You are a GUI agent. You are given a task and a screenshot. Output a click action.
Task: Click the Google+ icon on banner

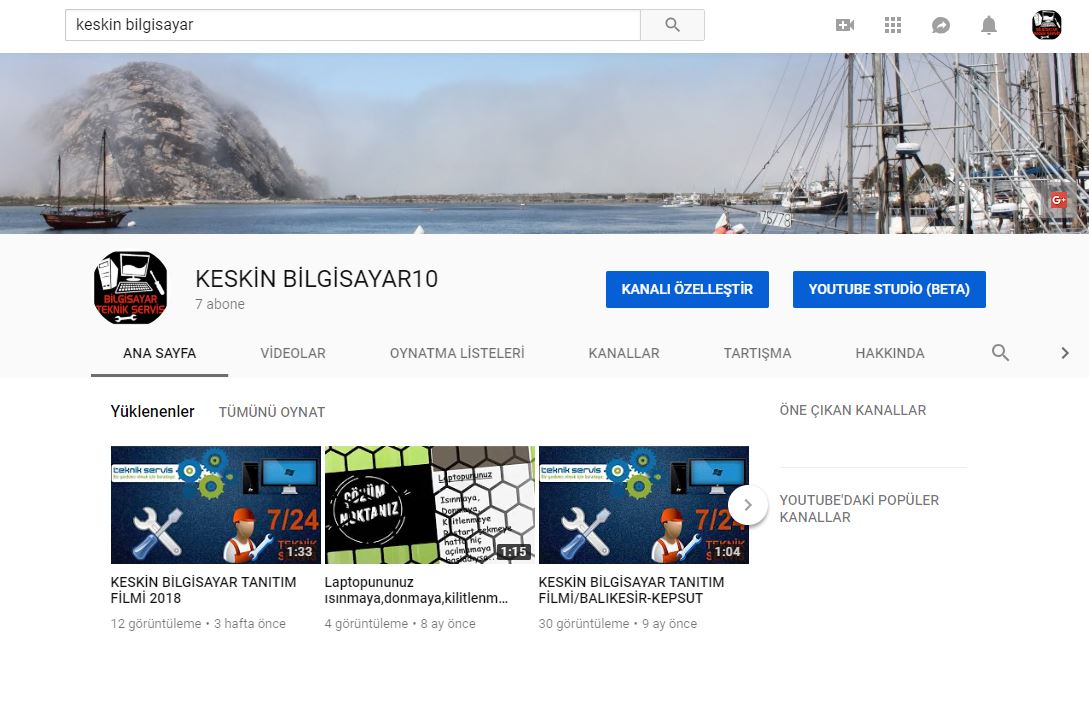pyautogui.click(x=1059, y=200)
